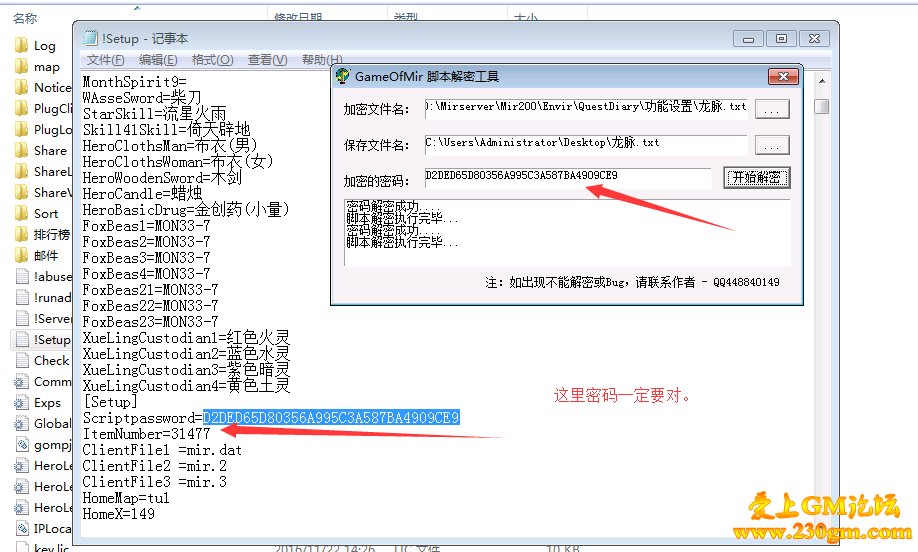This screenshot has height=552, width=918.
Task: Open the map folder icon
Action: pyautogui.click(x=22, y=66)
